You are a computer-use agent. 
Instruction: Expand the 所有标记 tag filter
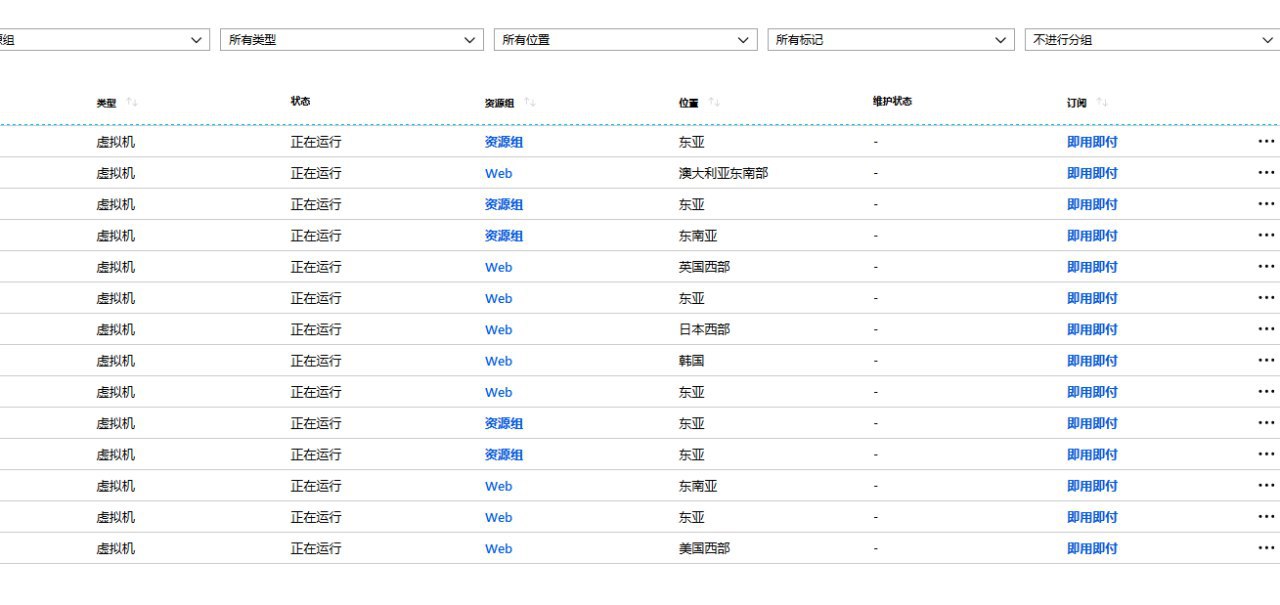(x=891, y=40)
